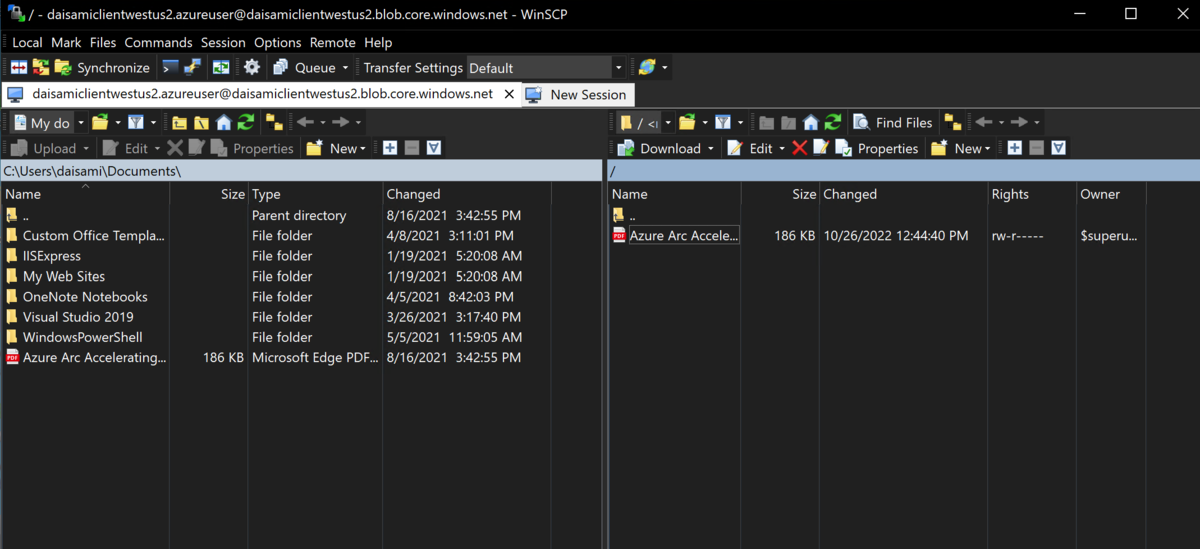
Task: Click remote panel New button
Action: (x=960, y=148)
